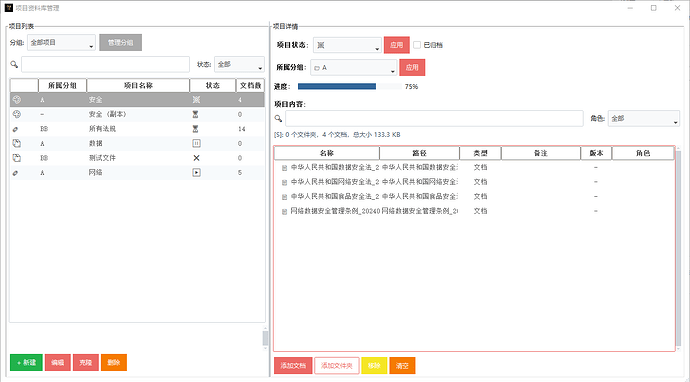This screenshot has width=690, height=382.
Task: Sort file list by 名称 column
Action: pos(327,153)
